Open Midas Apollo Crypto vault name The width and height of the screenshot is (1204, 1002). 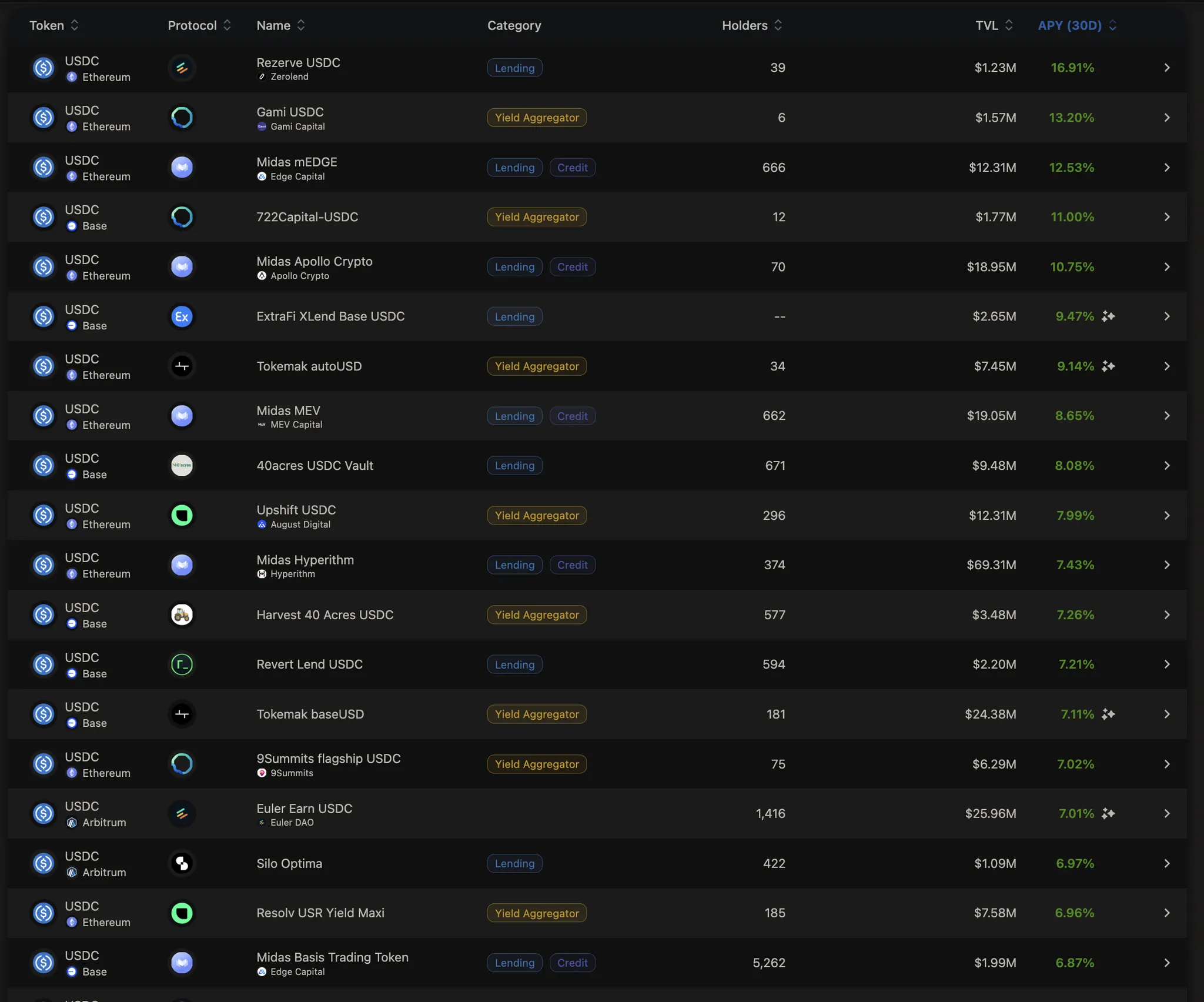coord(314,261)
